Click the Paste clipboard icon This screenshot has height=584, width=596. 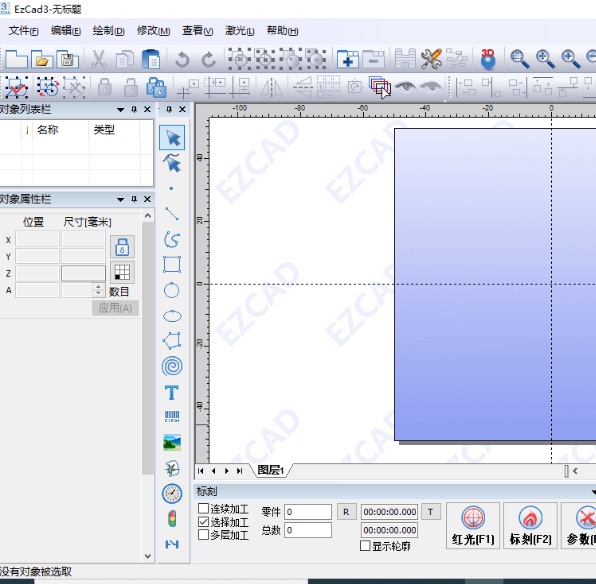[151, 59]
